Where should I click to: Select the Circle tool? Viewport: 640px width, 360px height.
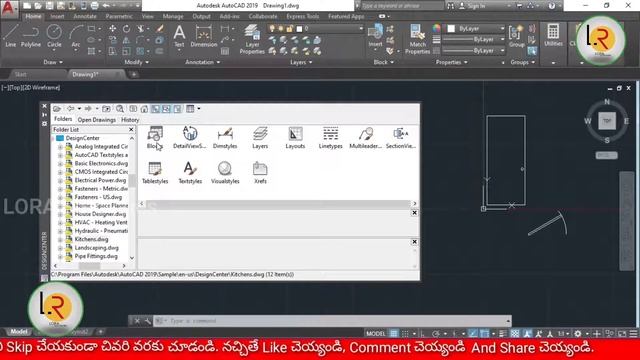tap(54, 36)
